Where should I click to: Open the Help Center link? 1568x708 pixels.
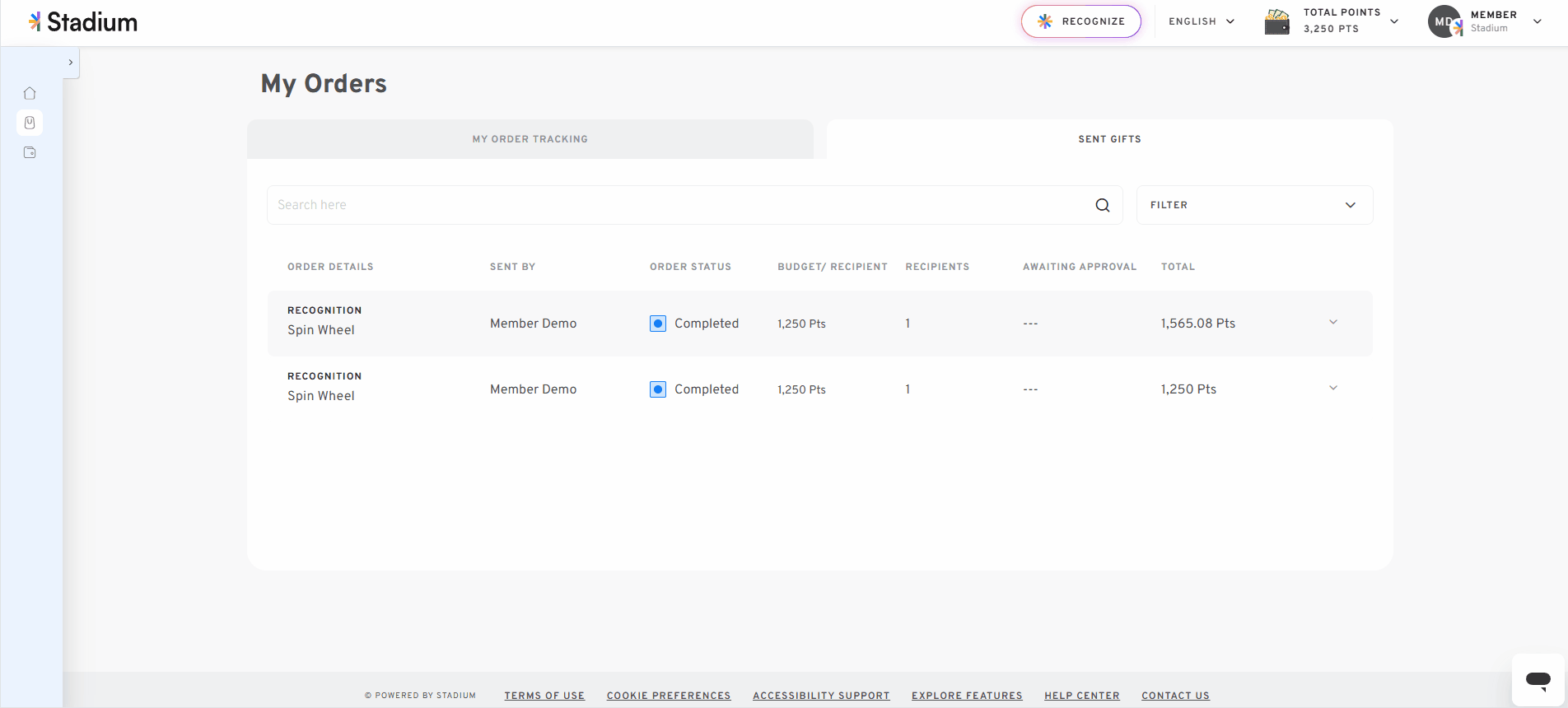(x=1082, y=696)
